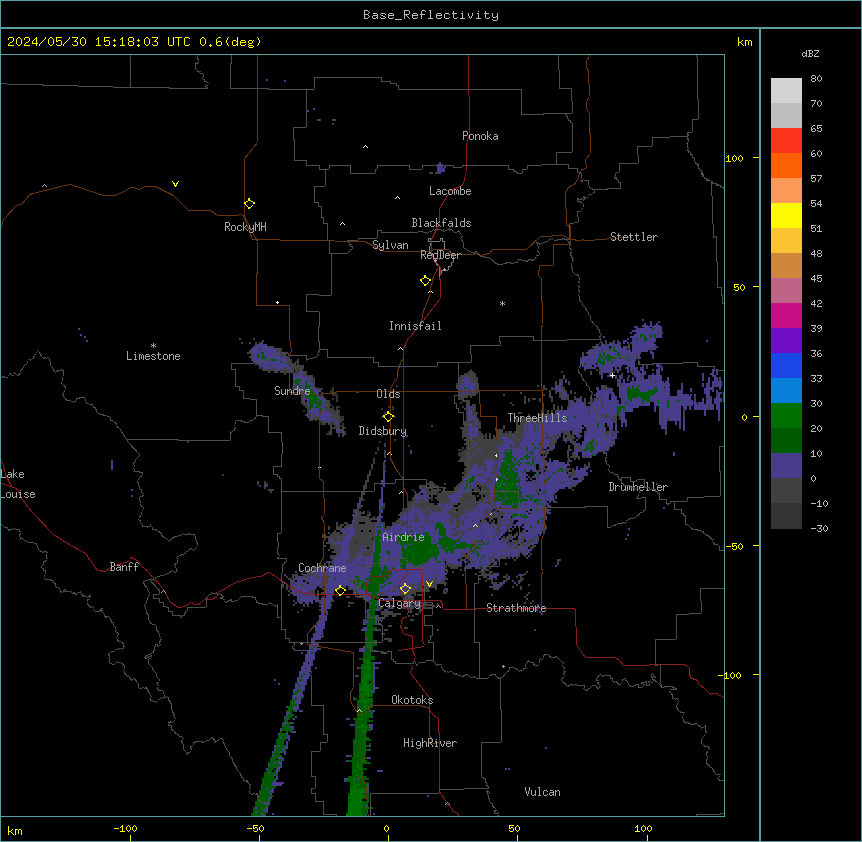
Task: Select the yellow diamond marker south of RedDeer
Action: click(x=425, y=281)
